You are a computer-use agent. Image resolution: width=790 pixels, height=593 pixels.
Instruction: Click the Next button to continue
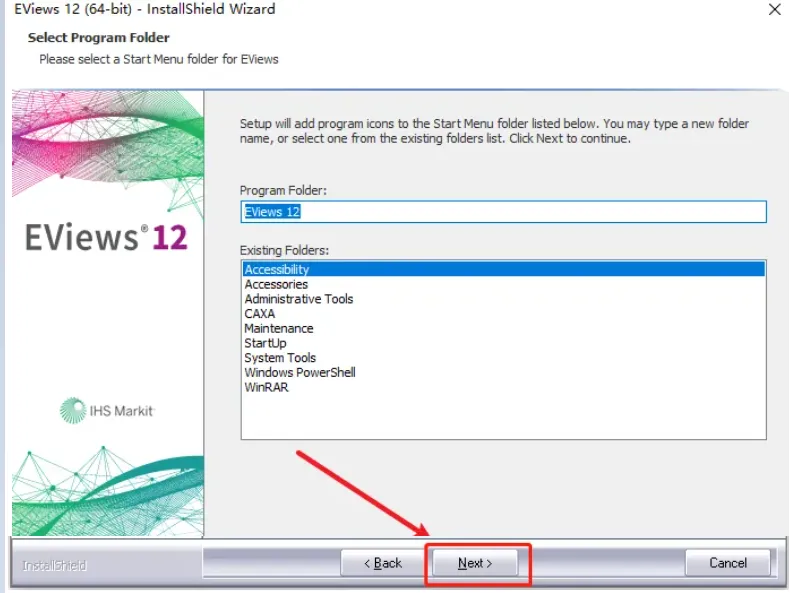pyautogui.click(x=475, y=563)
